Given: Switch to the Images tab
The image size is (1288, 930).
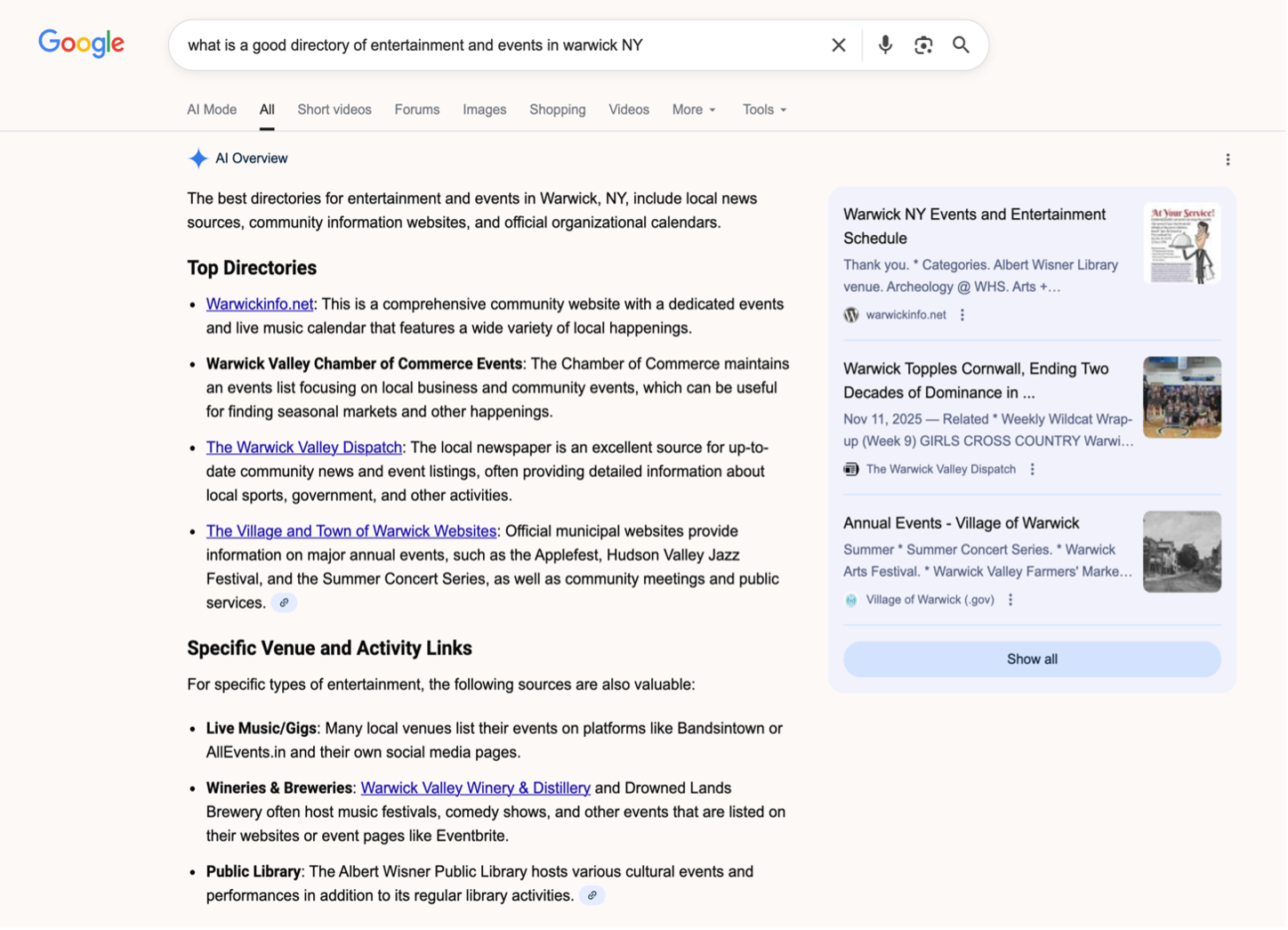Looking at the screenshot, I should click(484, 109).
